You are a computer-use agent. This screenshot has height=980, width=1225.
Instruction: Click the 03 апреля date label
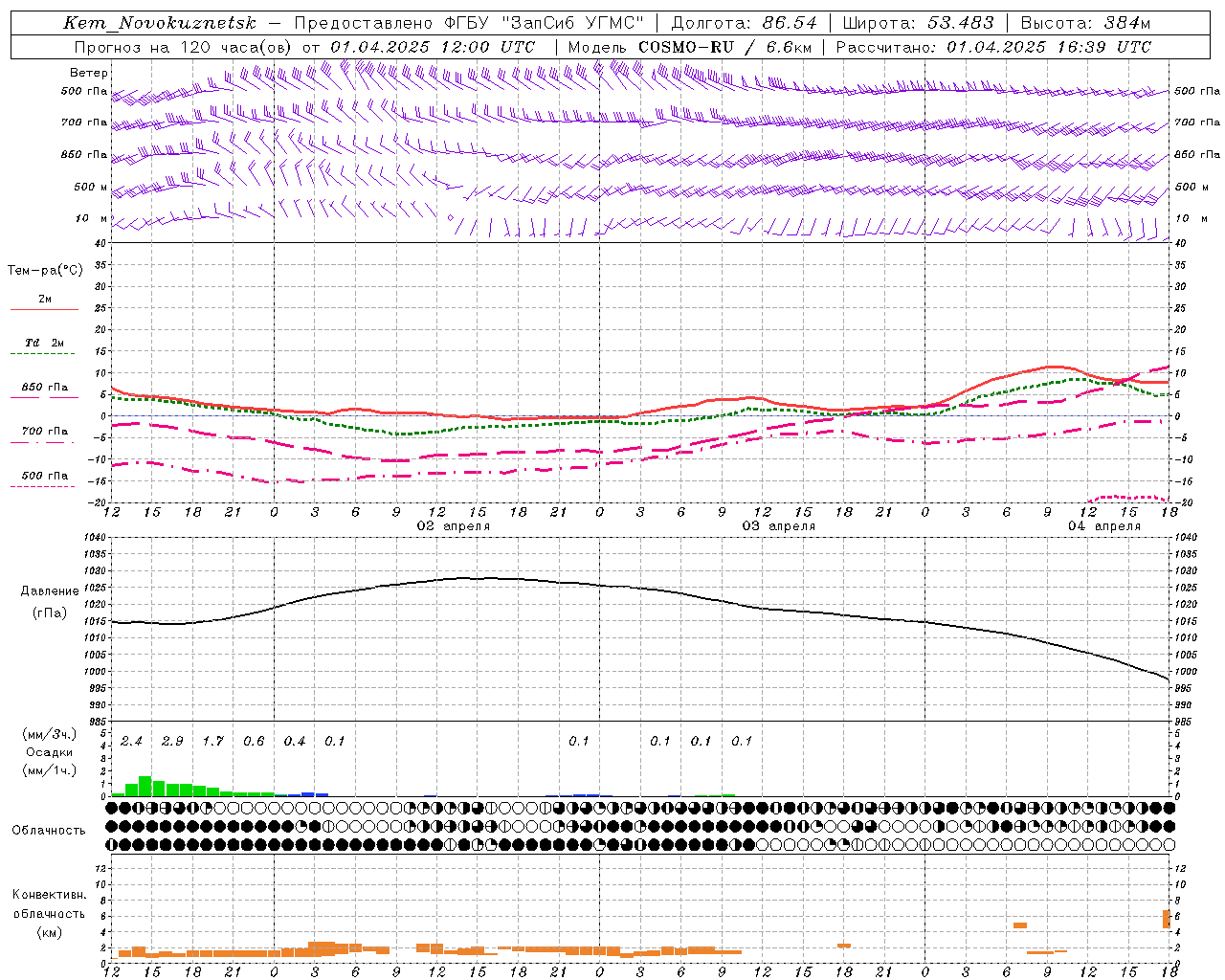click(778, 526)
